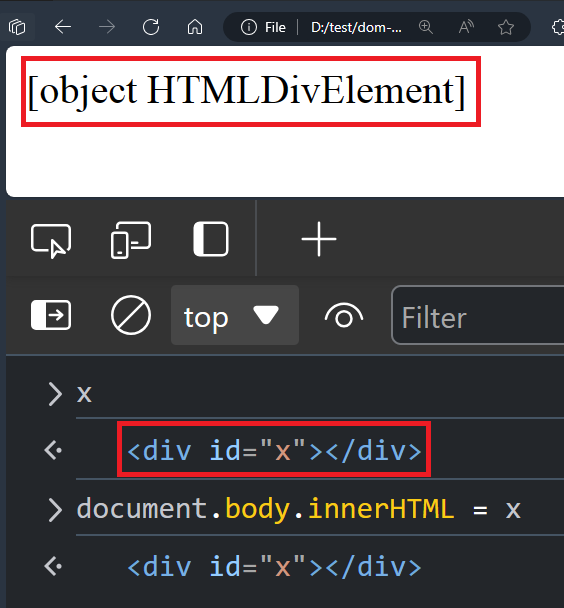Viewport: 564px width, 608px height.
Task: Show the console sidebar
Action: (51, 315)
